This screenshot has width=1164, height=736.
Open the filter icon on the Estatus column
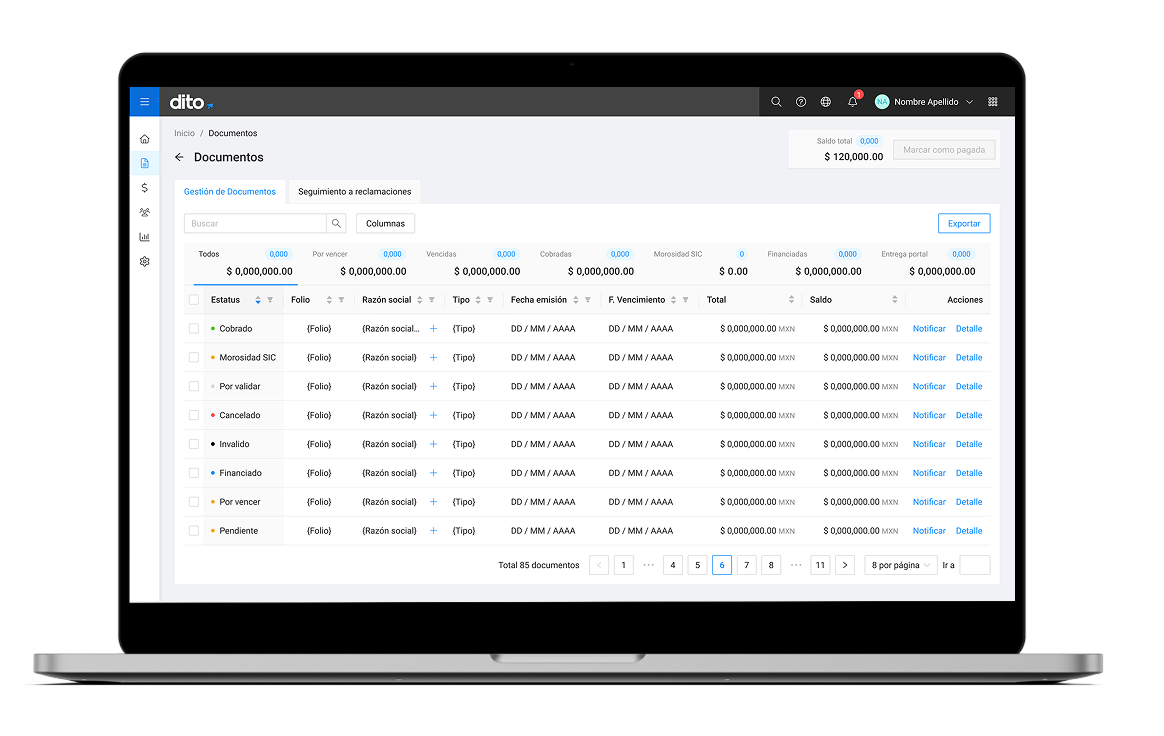coord(270,300)
